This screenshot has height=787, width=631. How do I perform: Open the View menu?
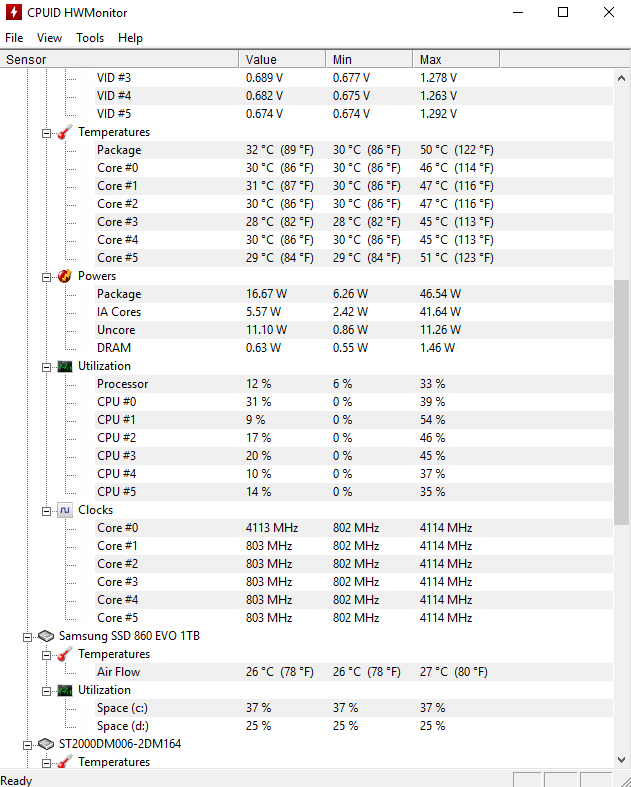49,38
